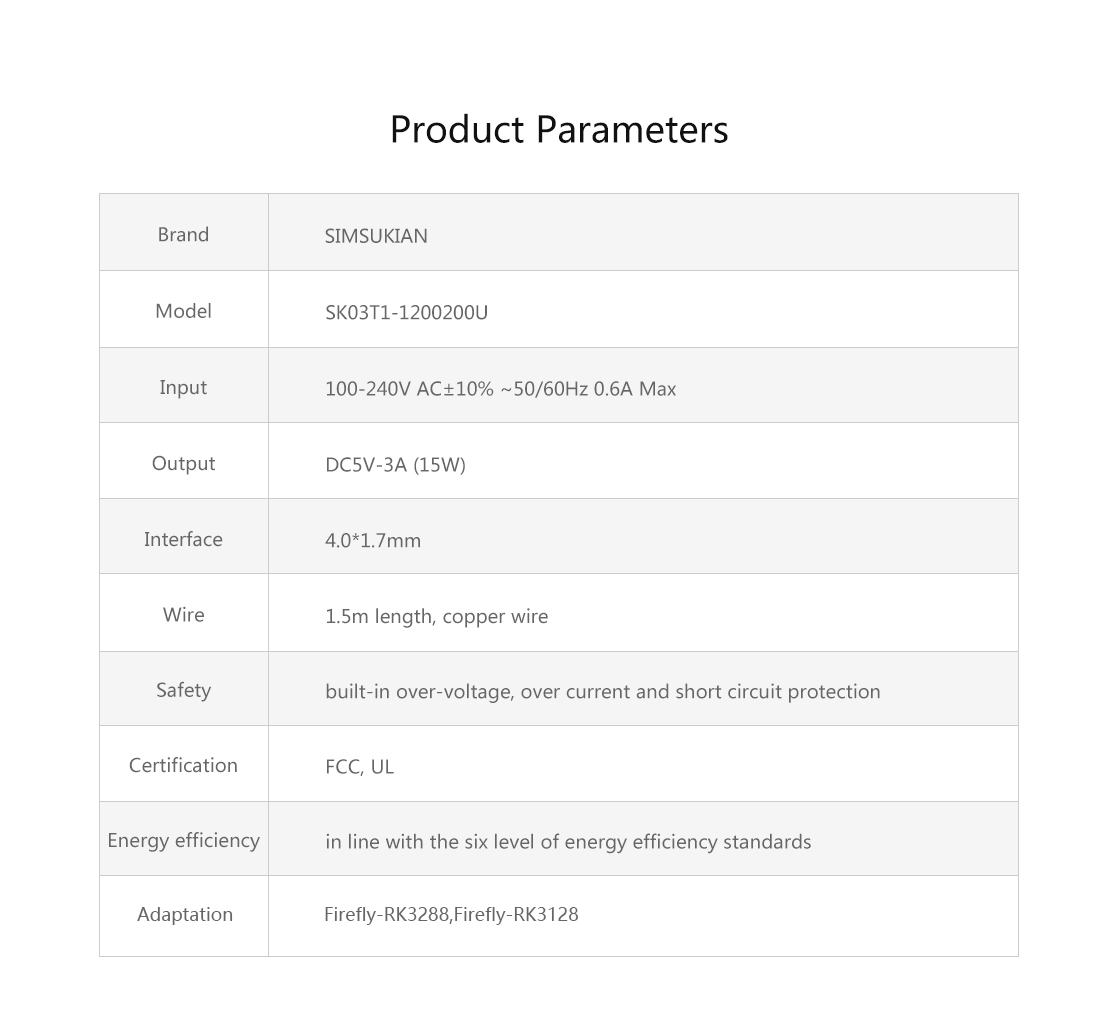This screenshot has width=1118, height=1027.
Task: Select the Safety label cell
Action: coord(184,689)
